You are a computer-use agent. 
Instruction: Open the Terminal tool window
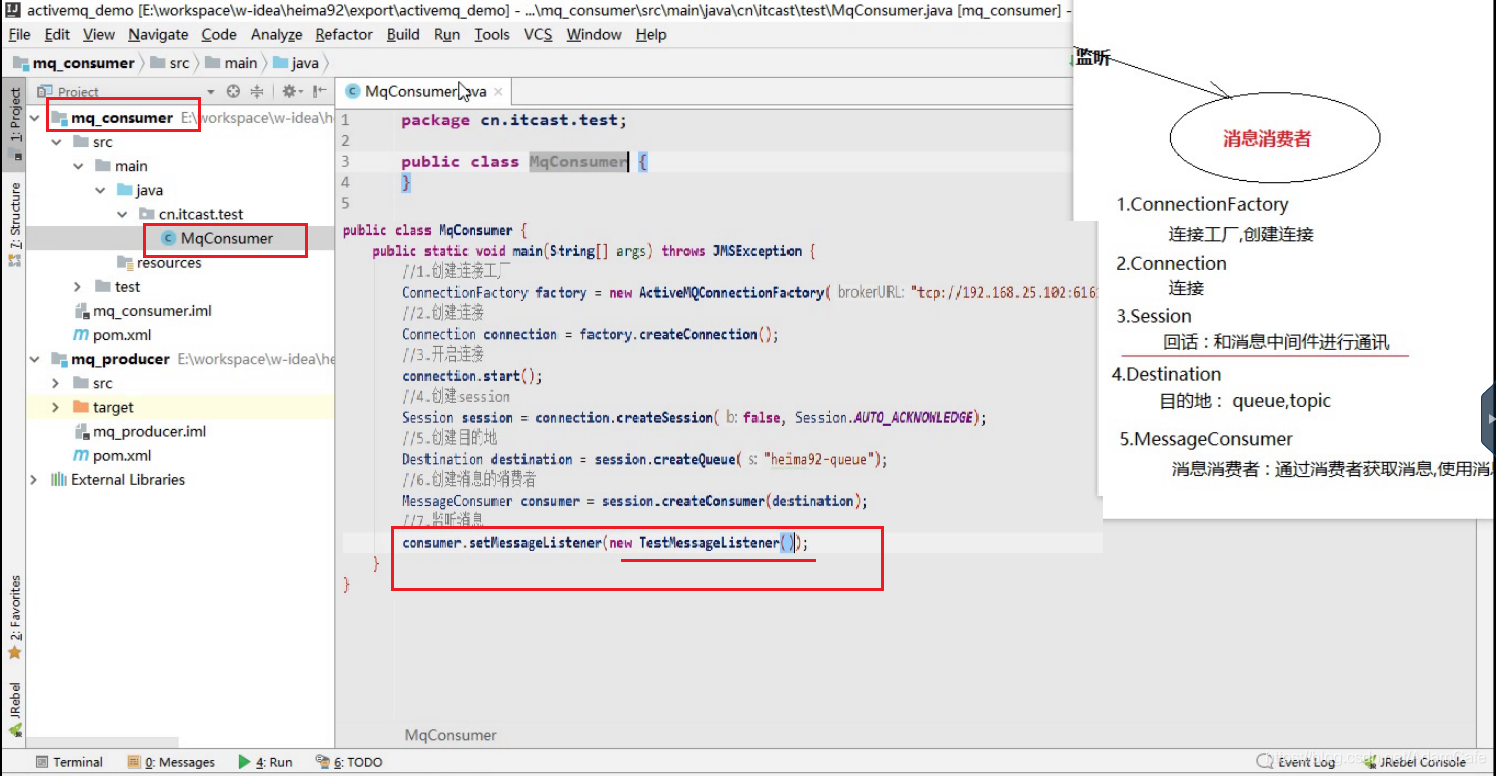pyautogui.click(x=68, y=762)
